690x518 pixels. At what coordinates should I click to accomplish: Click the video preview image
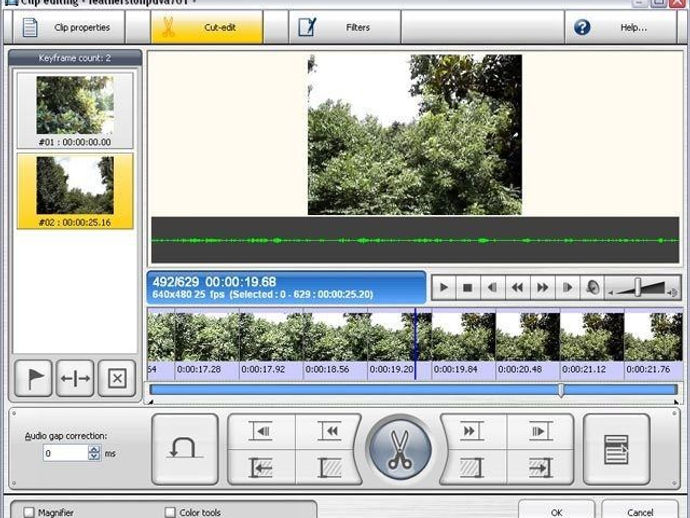(x=415, y=135)
